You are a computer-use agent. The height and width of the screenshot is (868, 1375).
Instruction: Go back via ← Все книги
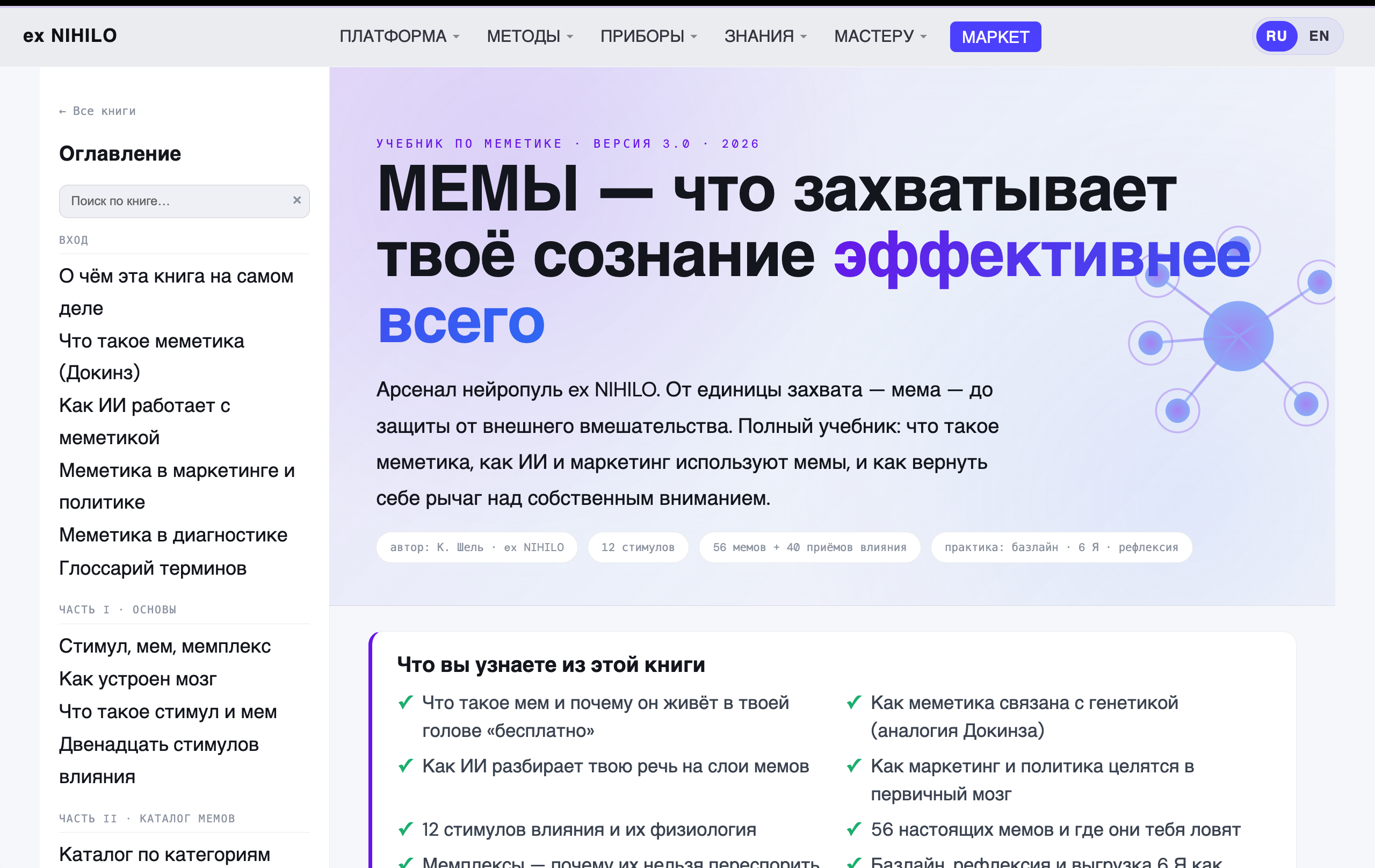(98, 111)
